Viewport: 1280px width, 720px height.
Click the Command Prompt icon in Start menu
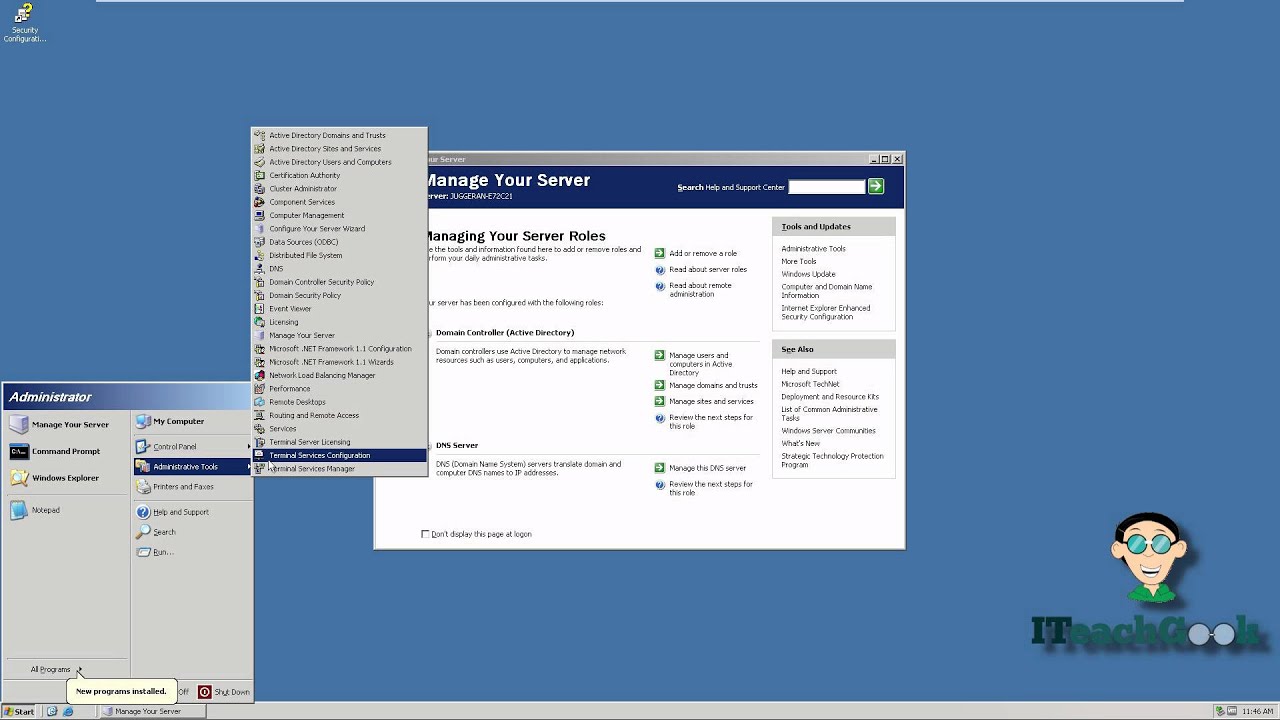(x=19, y=451)
